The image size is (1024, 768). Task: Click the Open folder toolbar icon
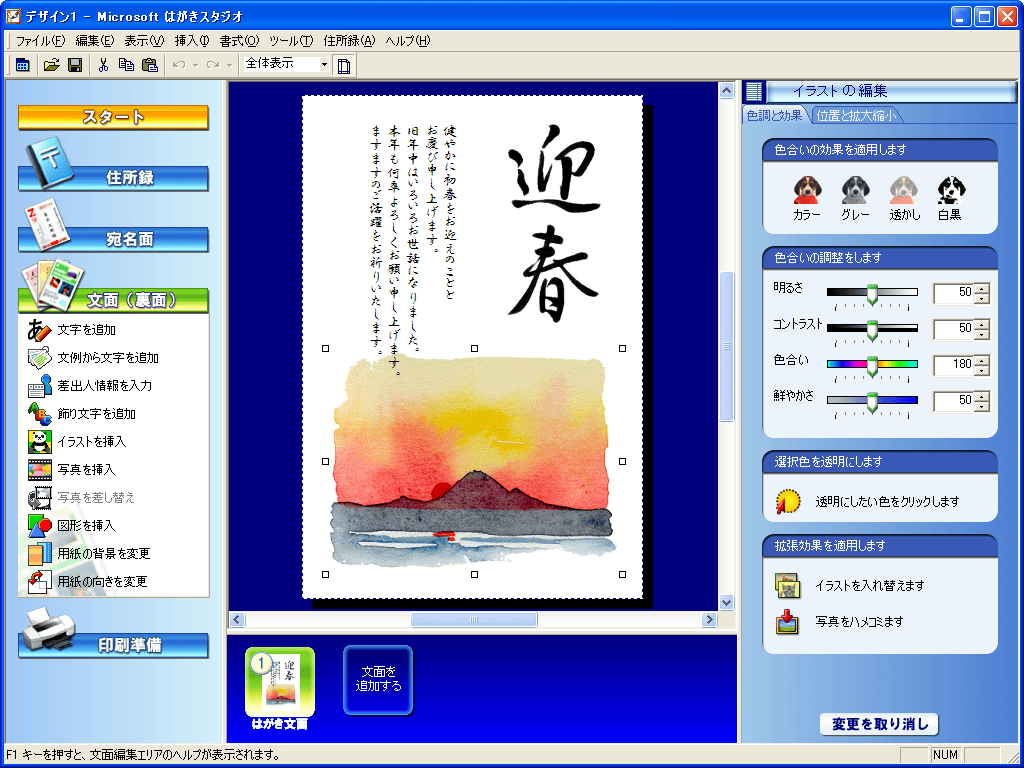[52, 65]
